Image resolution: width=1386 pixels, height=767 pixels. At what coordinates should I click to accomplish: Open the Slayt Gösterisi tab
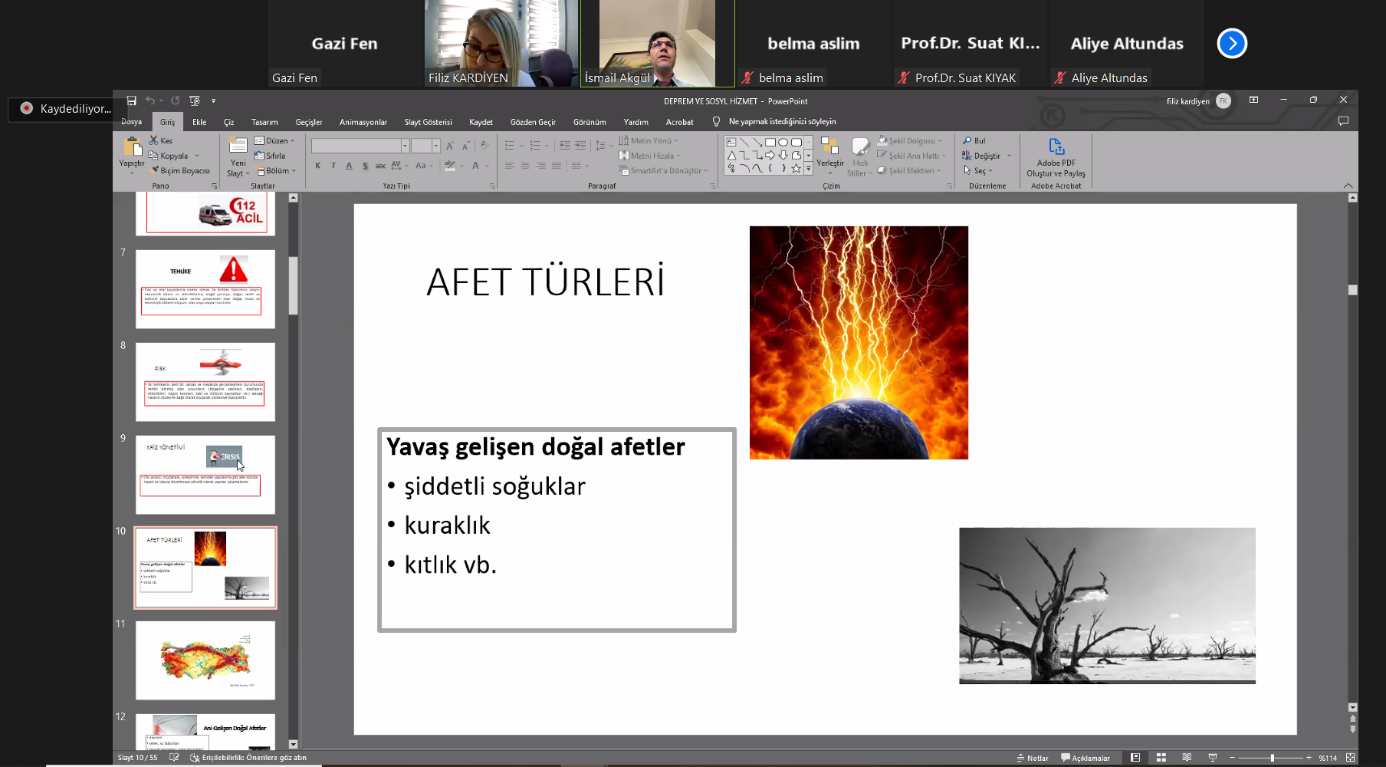[428, 122]
